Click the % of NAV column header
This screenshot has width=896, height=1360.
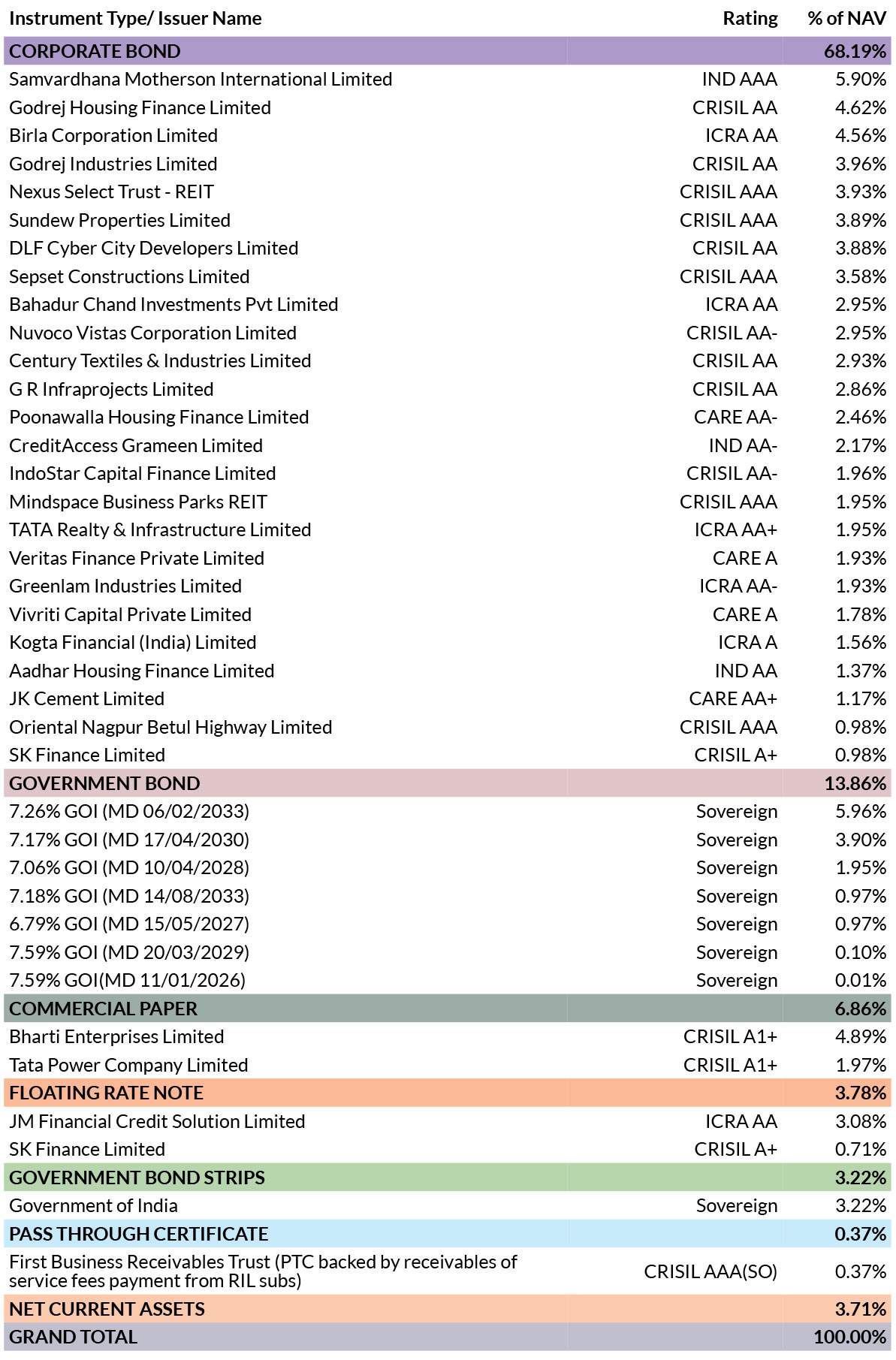(x=847, y=19)
